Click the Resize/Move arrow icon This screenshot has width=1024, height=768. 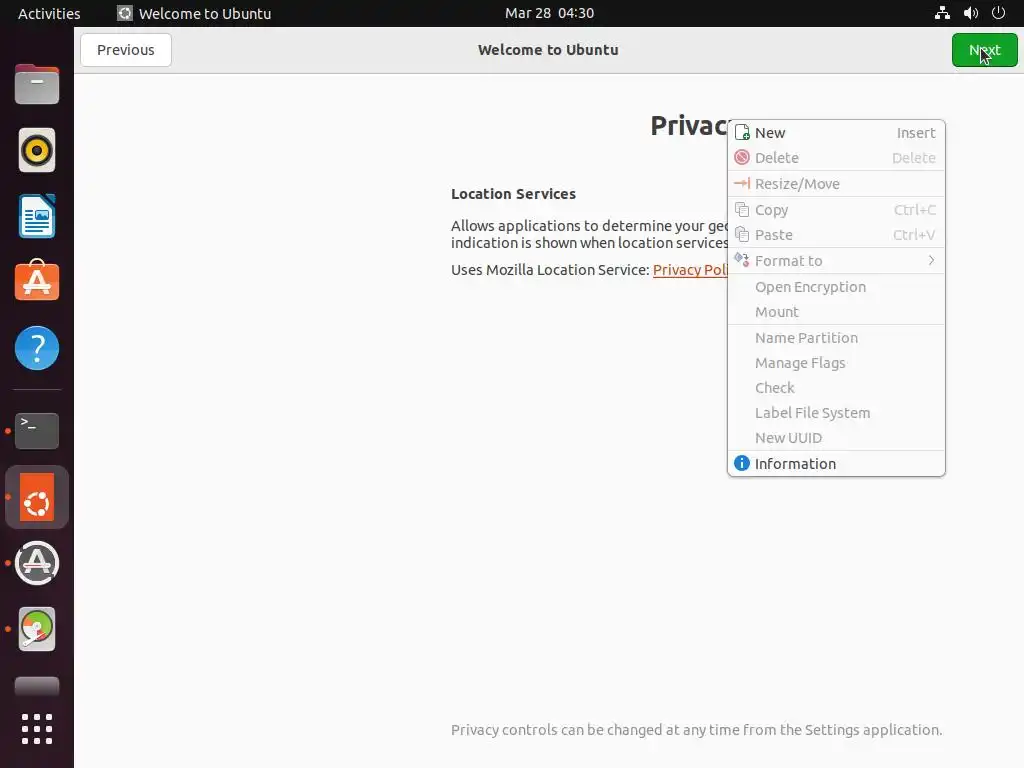point(742,184)
